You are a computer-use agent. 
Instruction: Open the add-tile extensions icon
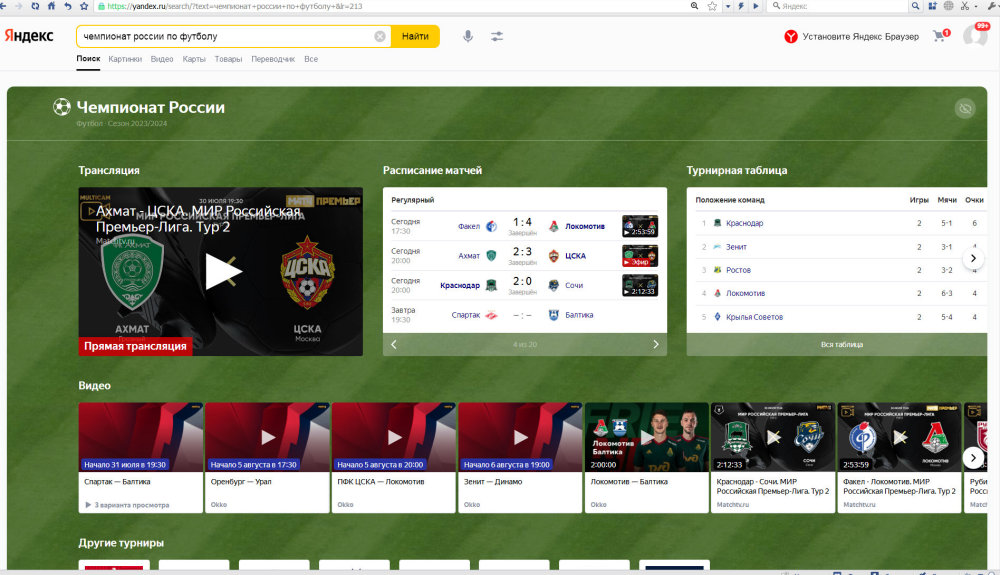pos(932,6)
